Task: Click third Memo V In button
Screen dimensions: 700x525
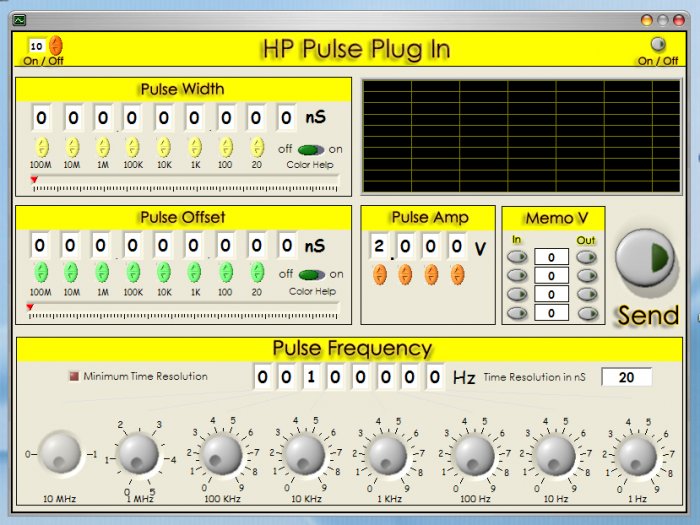Action: (x=517, y=294)
